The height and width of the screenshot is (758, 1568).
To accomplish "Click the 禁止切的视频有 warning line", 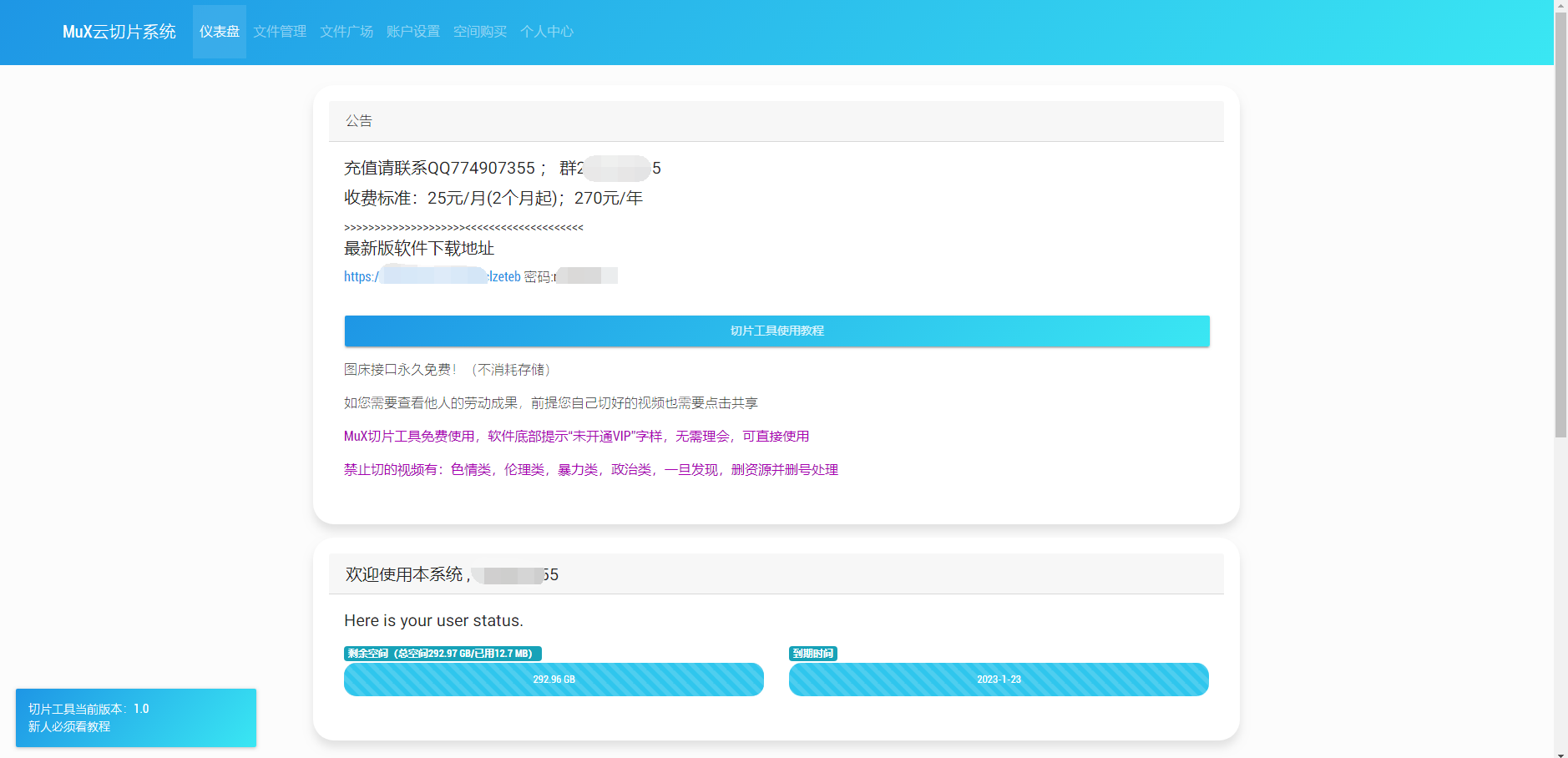I will point(591,470).
